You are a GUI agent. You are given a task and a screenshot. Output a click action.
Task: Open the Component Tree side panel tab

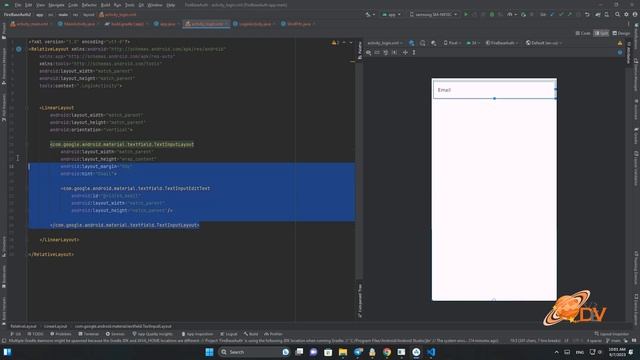point(360,300)
